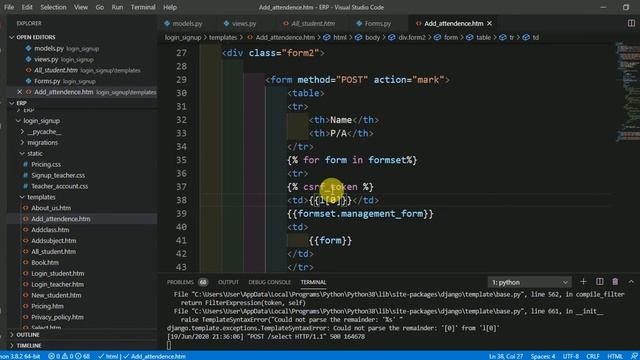Open the Selection menu
The height and width of the screenshot is (360, 640).
[x=53, y=7]
